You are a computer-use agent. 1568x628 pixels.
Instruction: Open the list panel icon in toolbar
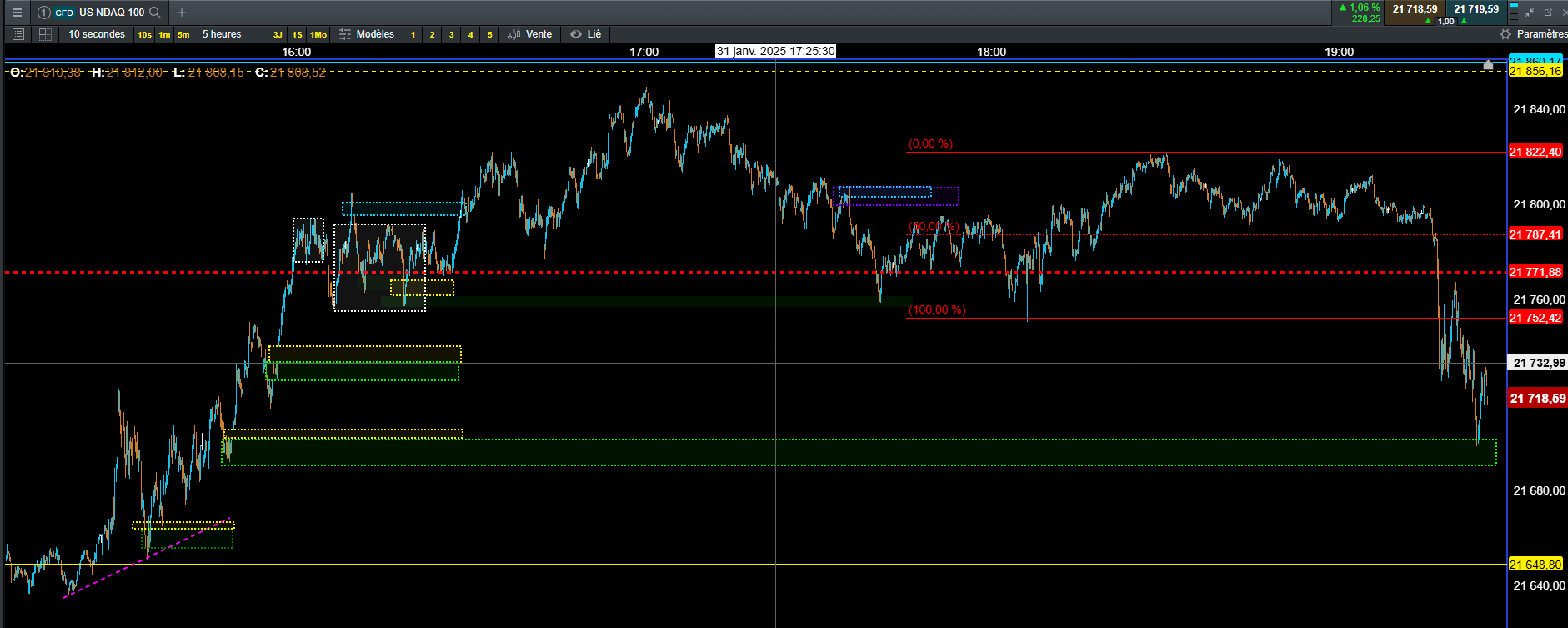(18, 34)
